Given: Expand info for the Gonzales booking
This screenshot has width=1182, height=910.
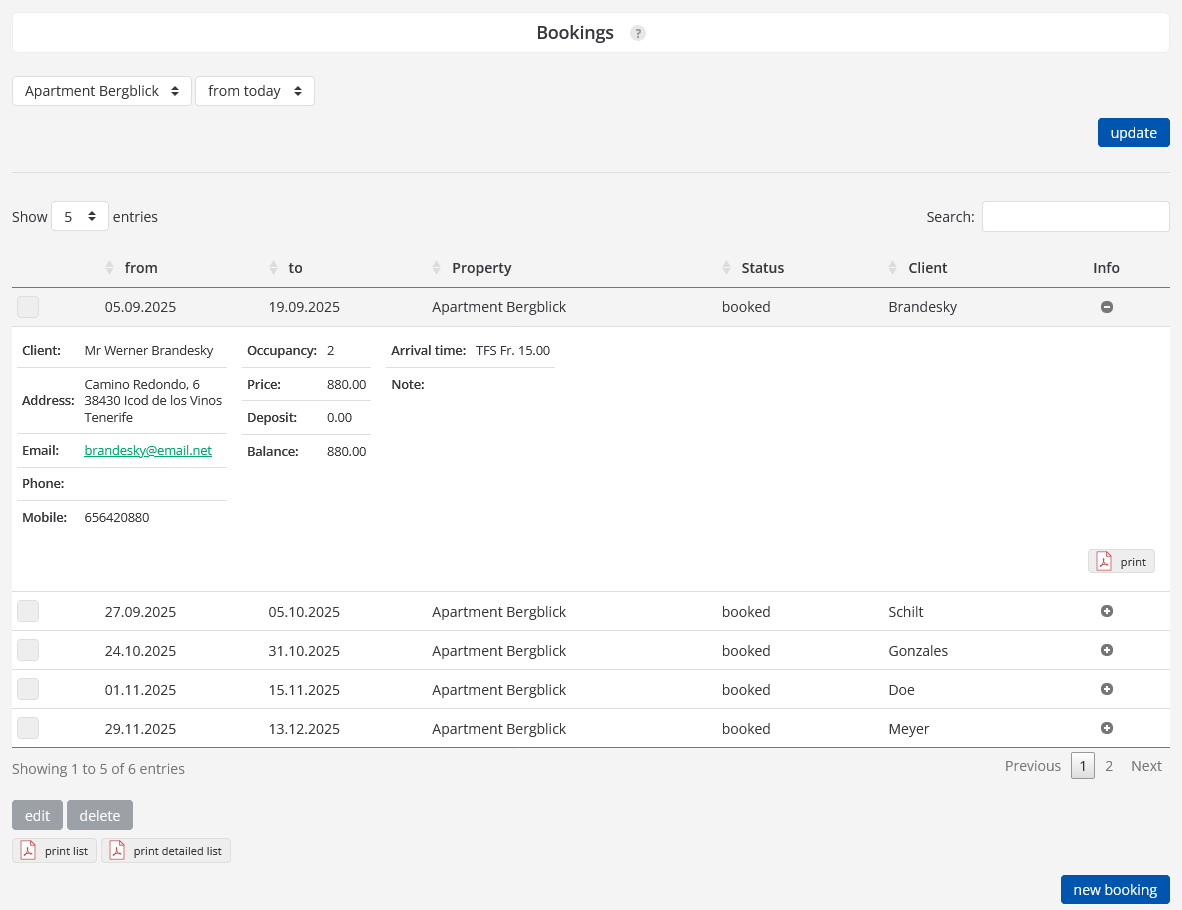Looking at the screenshot, I should [x=1106, y=650].
